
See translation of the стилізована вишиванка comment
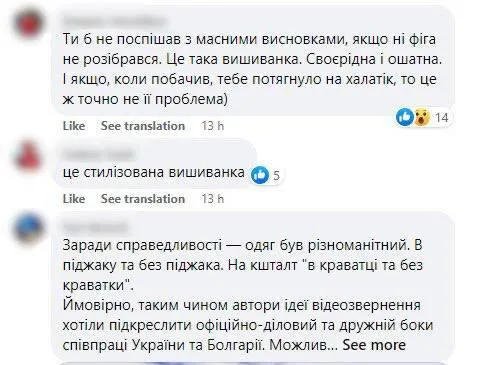[x=143, y=199]
